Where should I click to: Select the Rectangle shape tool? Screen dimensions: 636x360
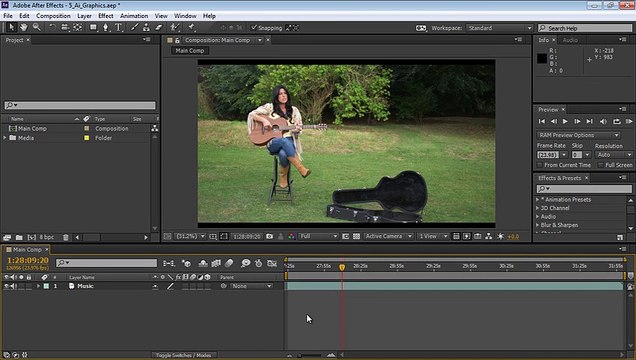tap(93, 27)
